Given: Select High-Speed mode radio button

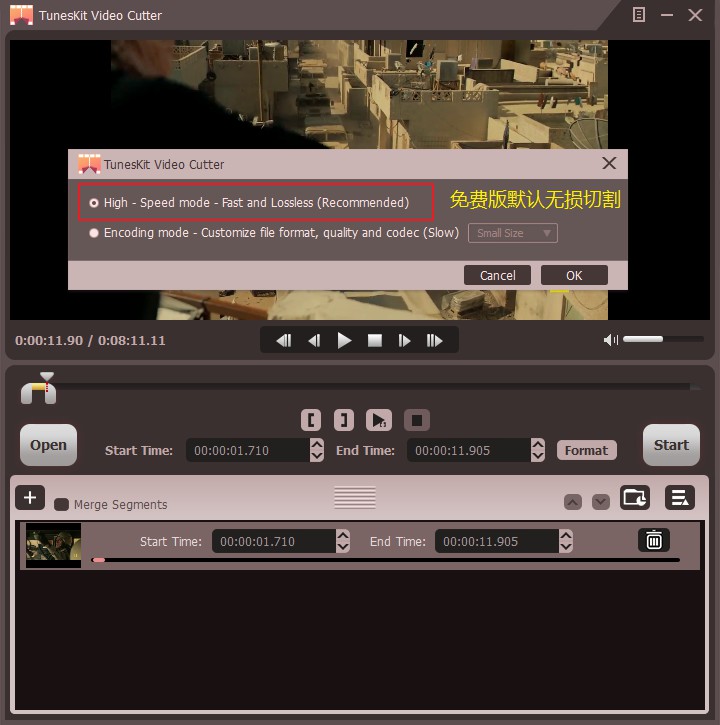Looking at the screenshot, I should [94, 203].
